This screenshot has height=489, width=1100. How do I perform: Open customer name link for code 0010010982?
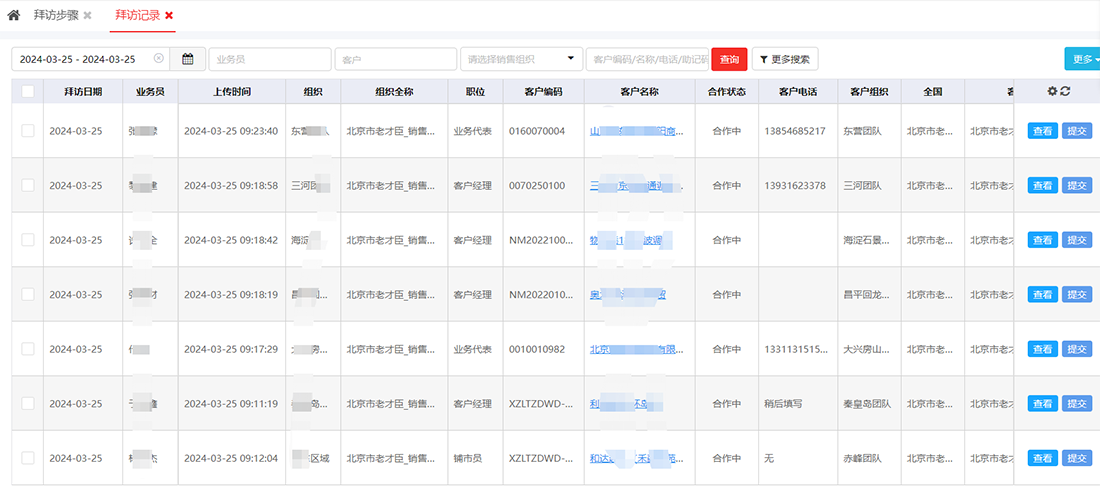[638, 350]
